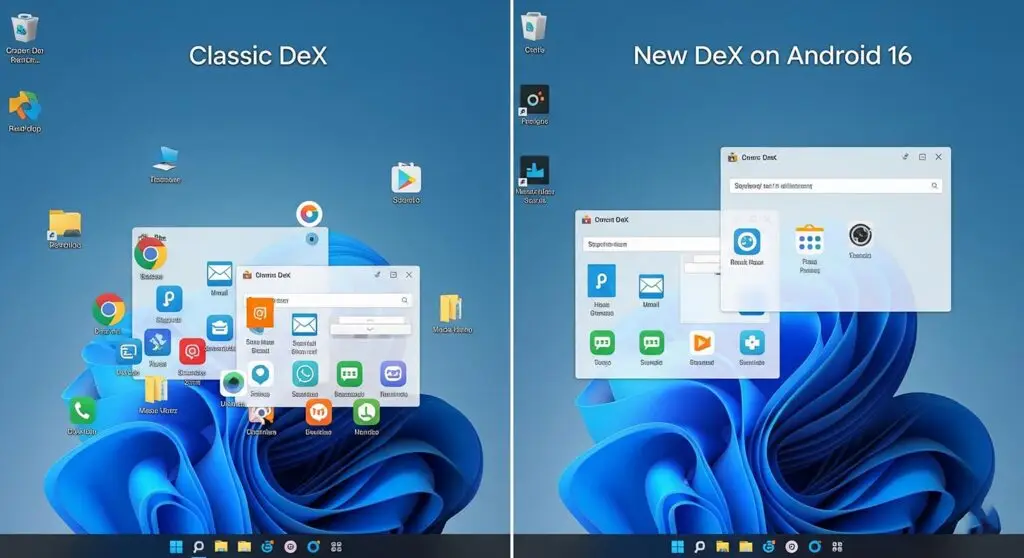This screenshot has height=558, width=1024.
Task: Open the dark circular clock app in New DeX window
Action: (x=860, y=235)
